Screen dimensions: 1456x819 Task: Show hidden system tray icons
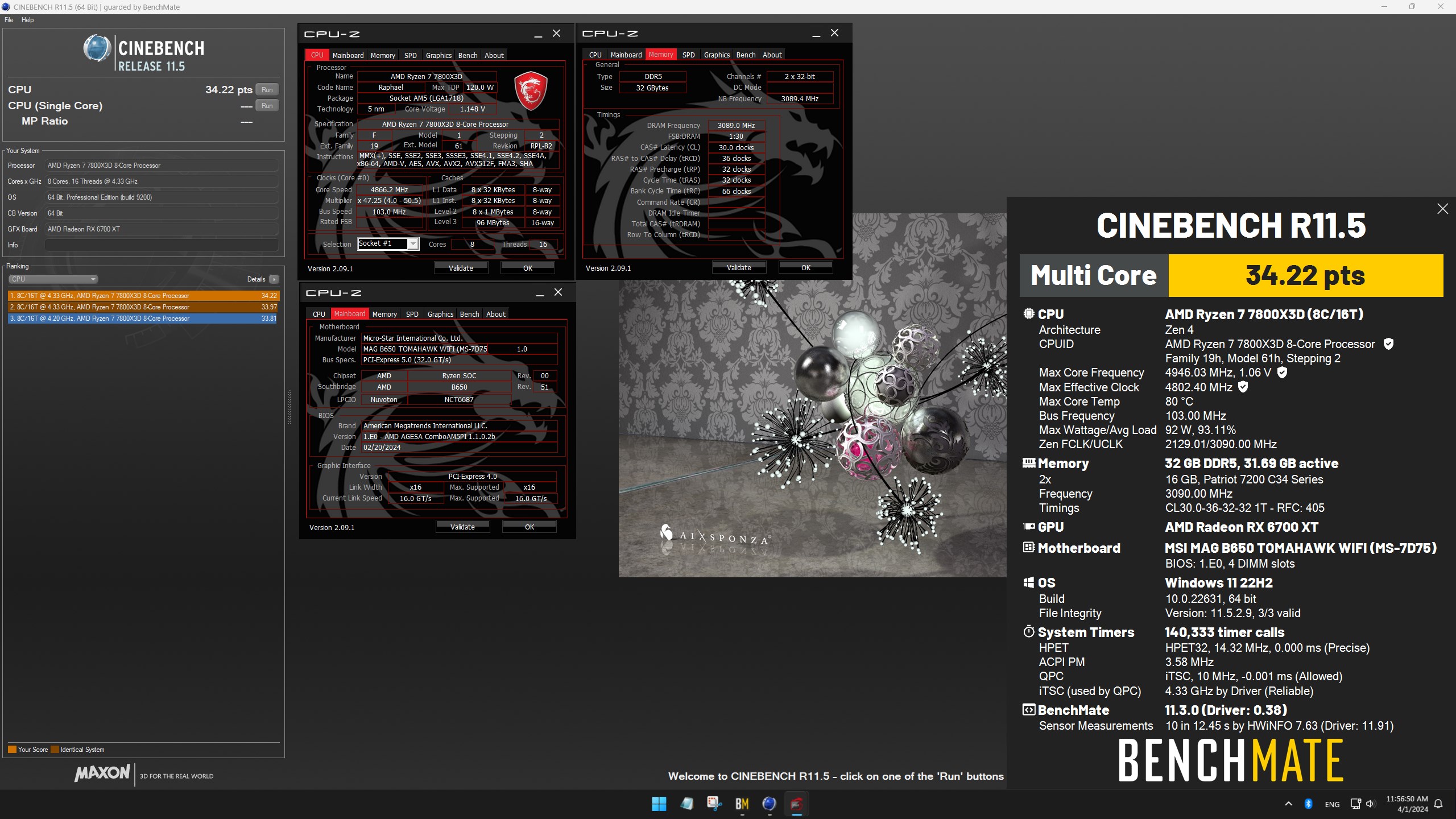[1288, 804]
